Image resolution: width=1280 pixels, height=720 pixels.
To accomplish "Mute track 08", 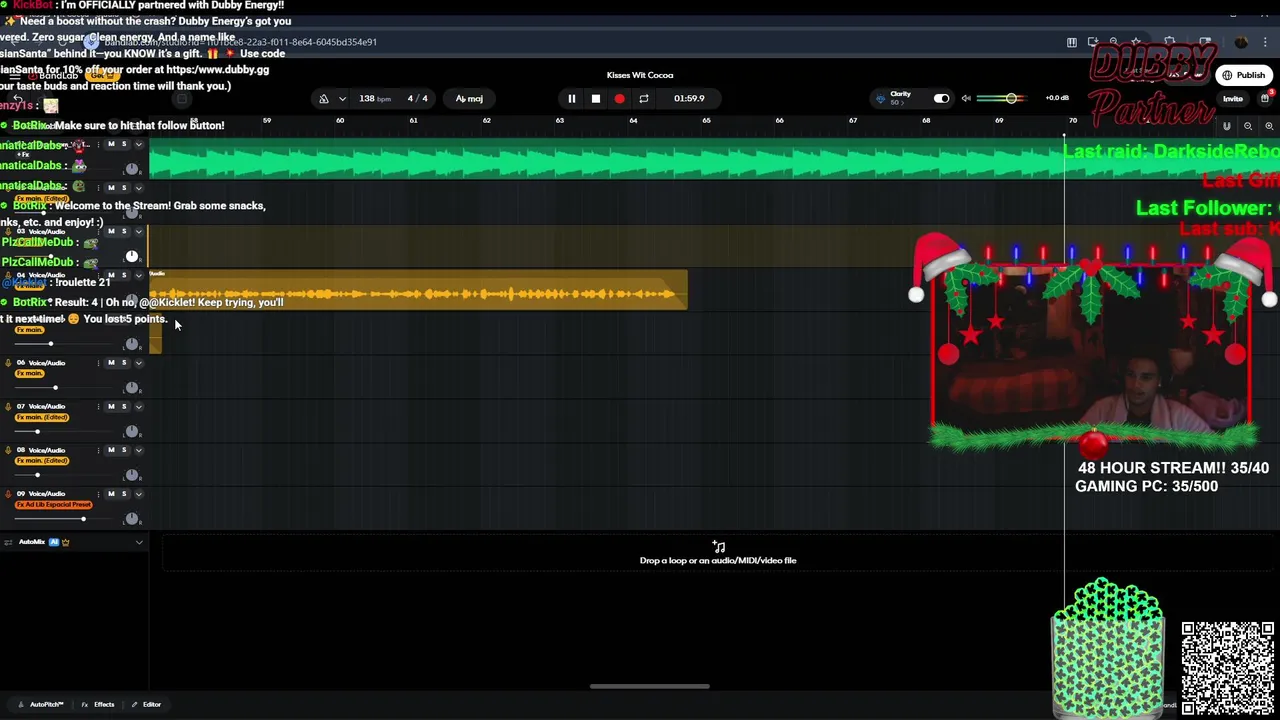I will pyautogui.click(x=111, y=450).
